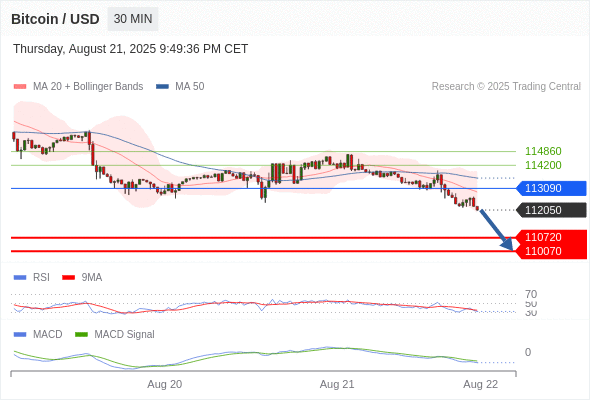590x400 pixels.
Task: Click the 112050 current price tag
Action: 551,210
